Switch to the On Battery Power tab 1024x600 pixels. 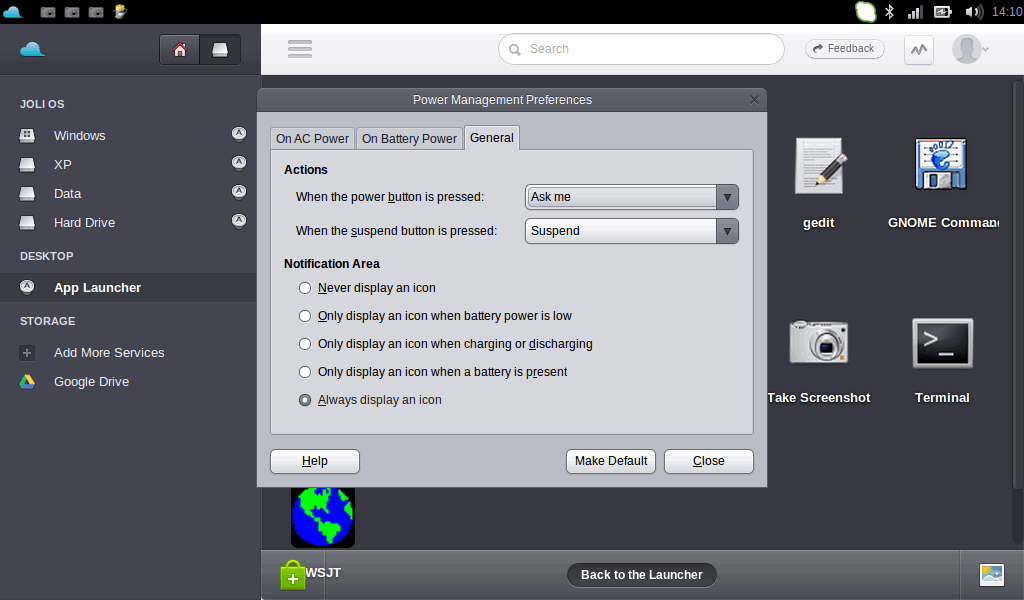coord(409,139)
